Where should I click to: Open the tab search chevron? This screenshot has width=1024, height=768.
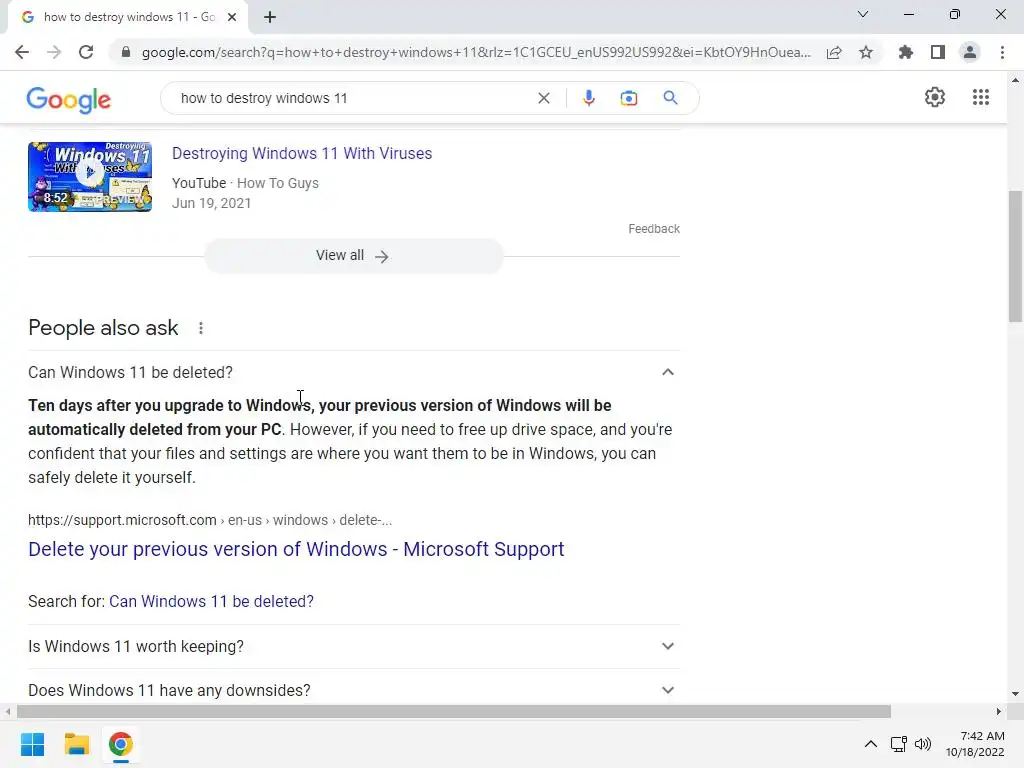tap(863, 14)
